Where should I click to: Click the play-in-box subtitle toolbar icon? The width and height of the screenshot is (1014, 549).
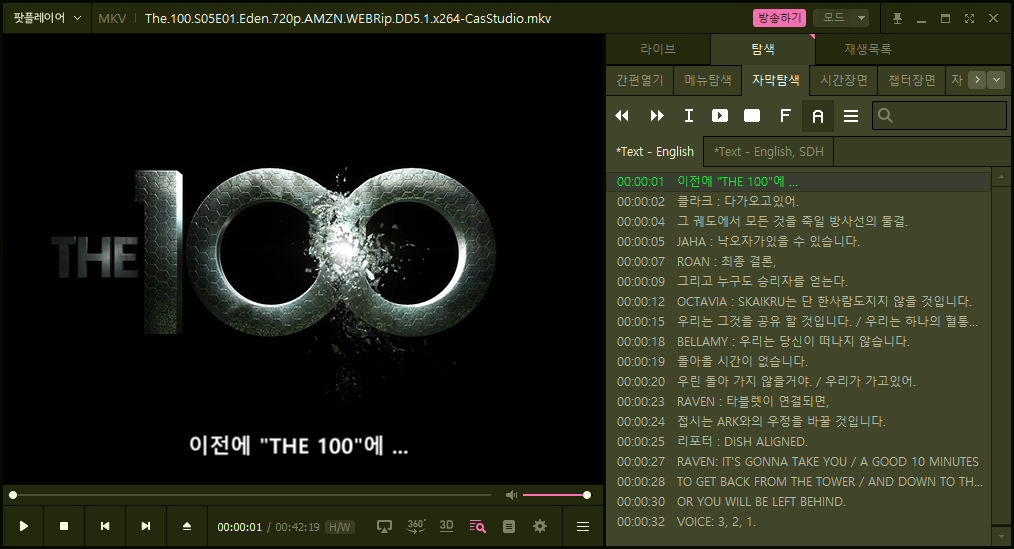(x=720, y=116)
